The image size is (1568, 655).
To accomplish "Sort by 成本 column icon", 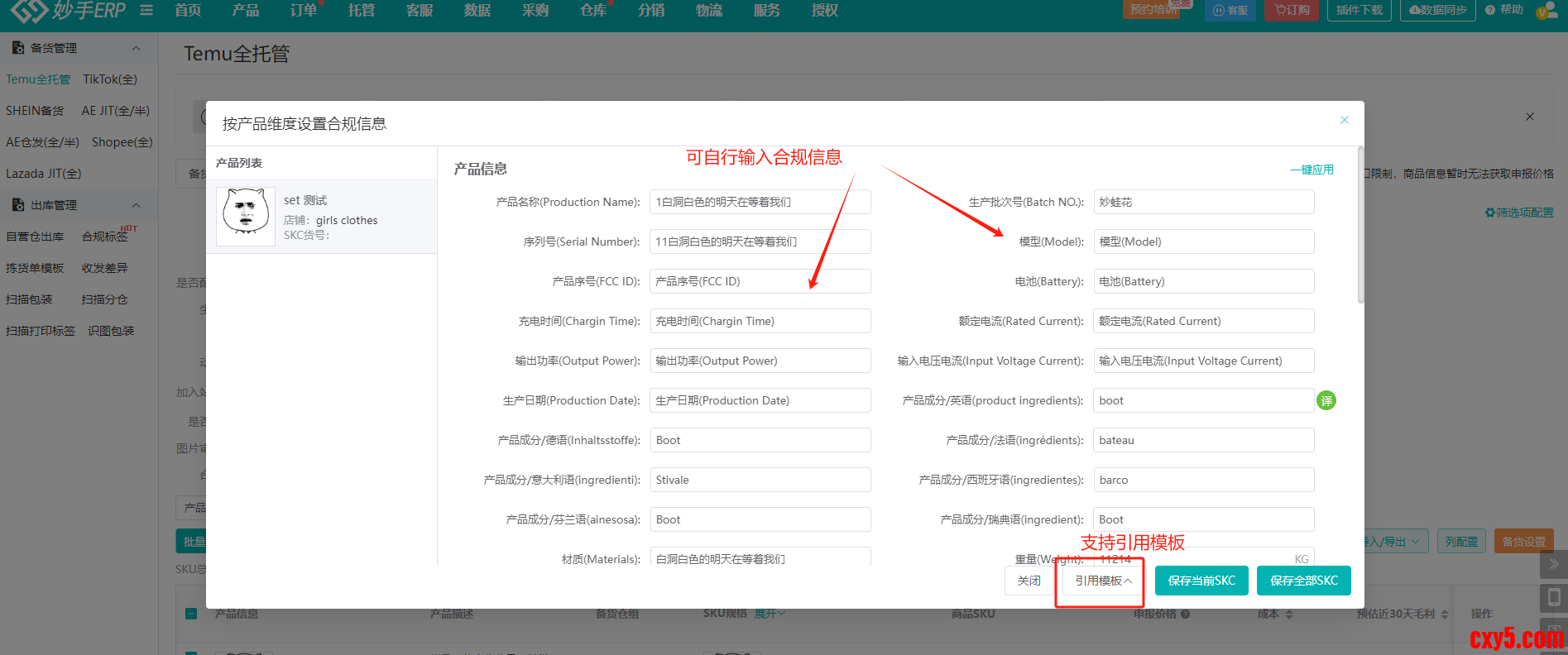I will [x=1289, y=614].
